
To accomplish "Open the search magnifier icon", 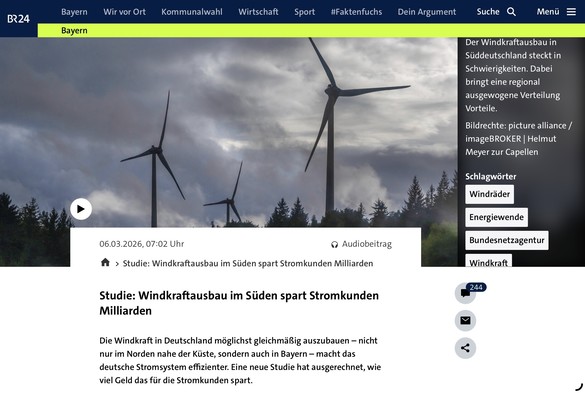I will point(511,12).
